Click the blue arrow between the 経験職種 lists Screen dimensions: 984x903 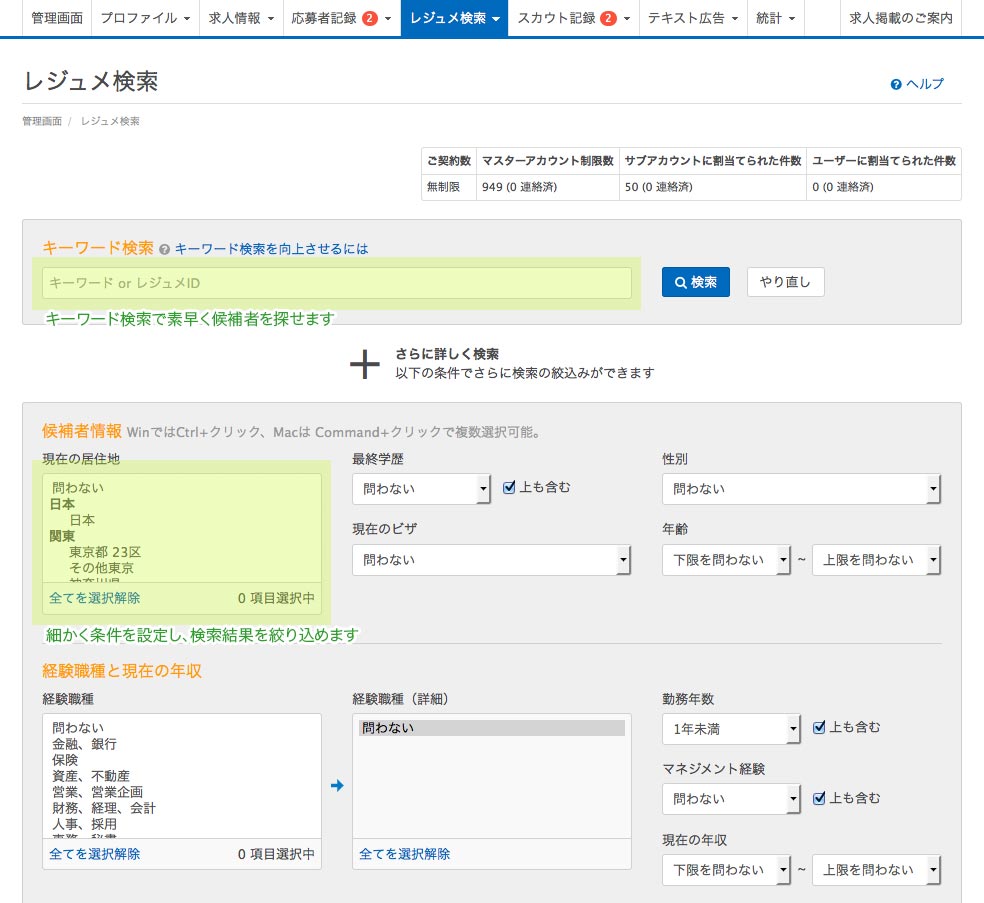click(337, 786)
